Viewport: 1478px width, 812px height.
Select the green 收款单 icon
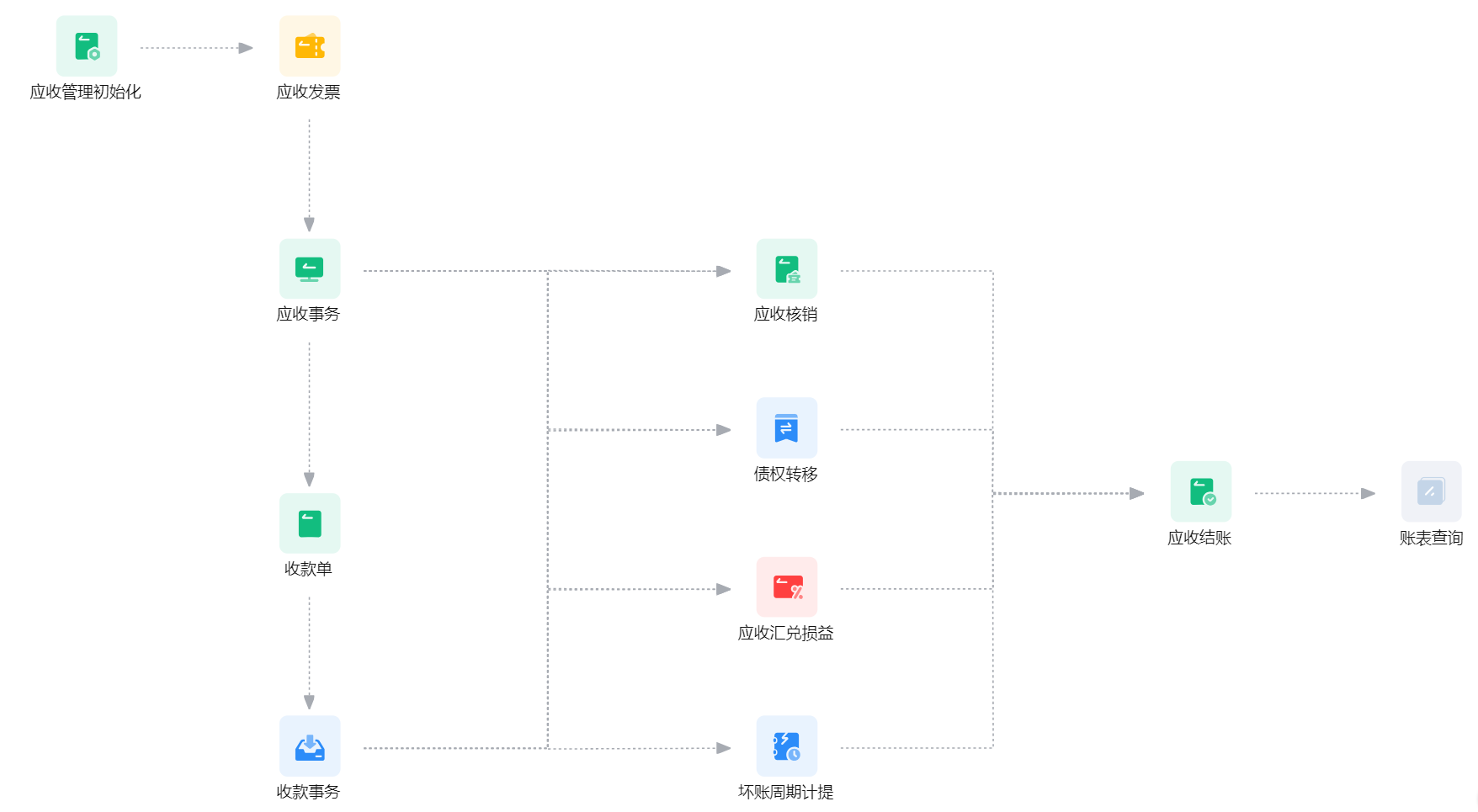310,523
